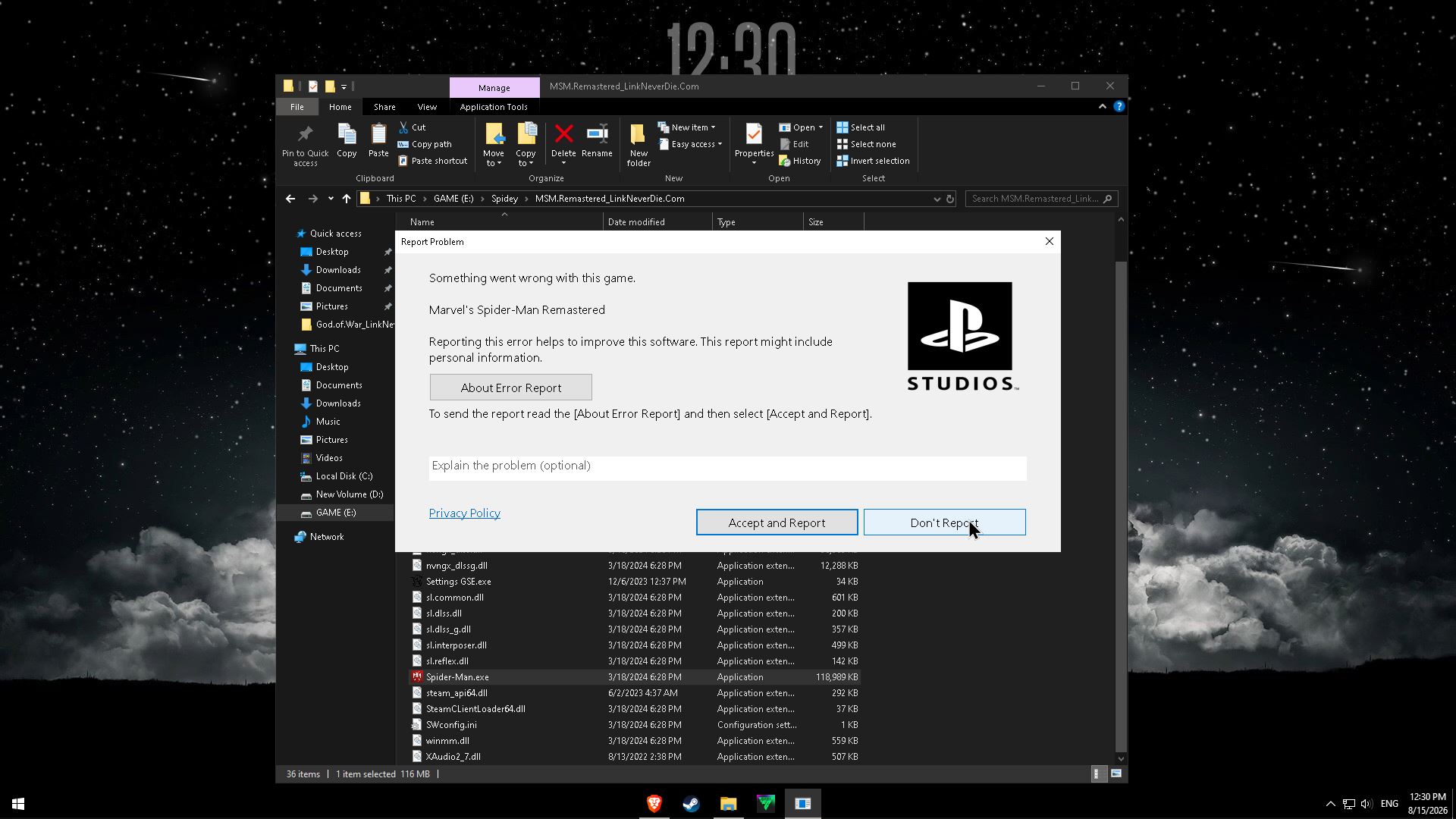Click Invert selection in the ribbon
Screen dimensions: 1456x819
pyautogui.click(x=873, y=161)
